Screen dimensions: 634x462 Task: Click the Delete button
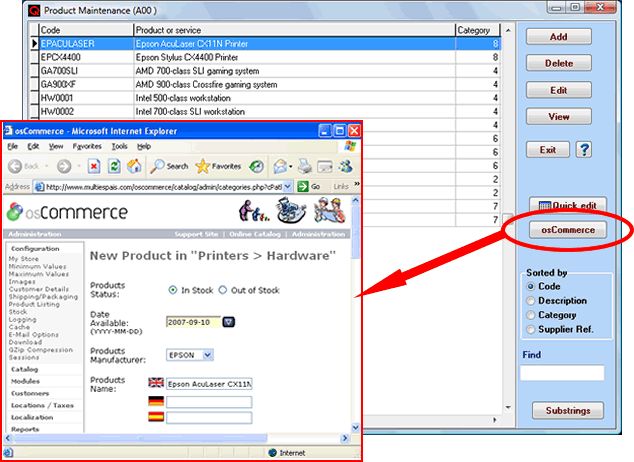[558, 63]
